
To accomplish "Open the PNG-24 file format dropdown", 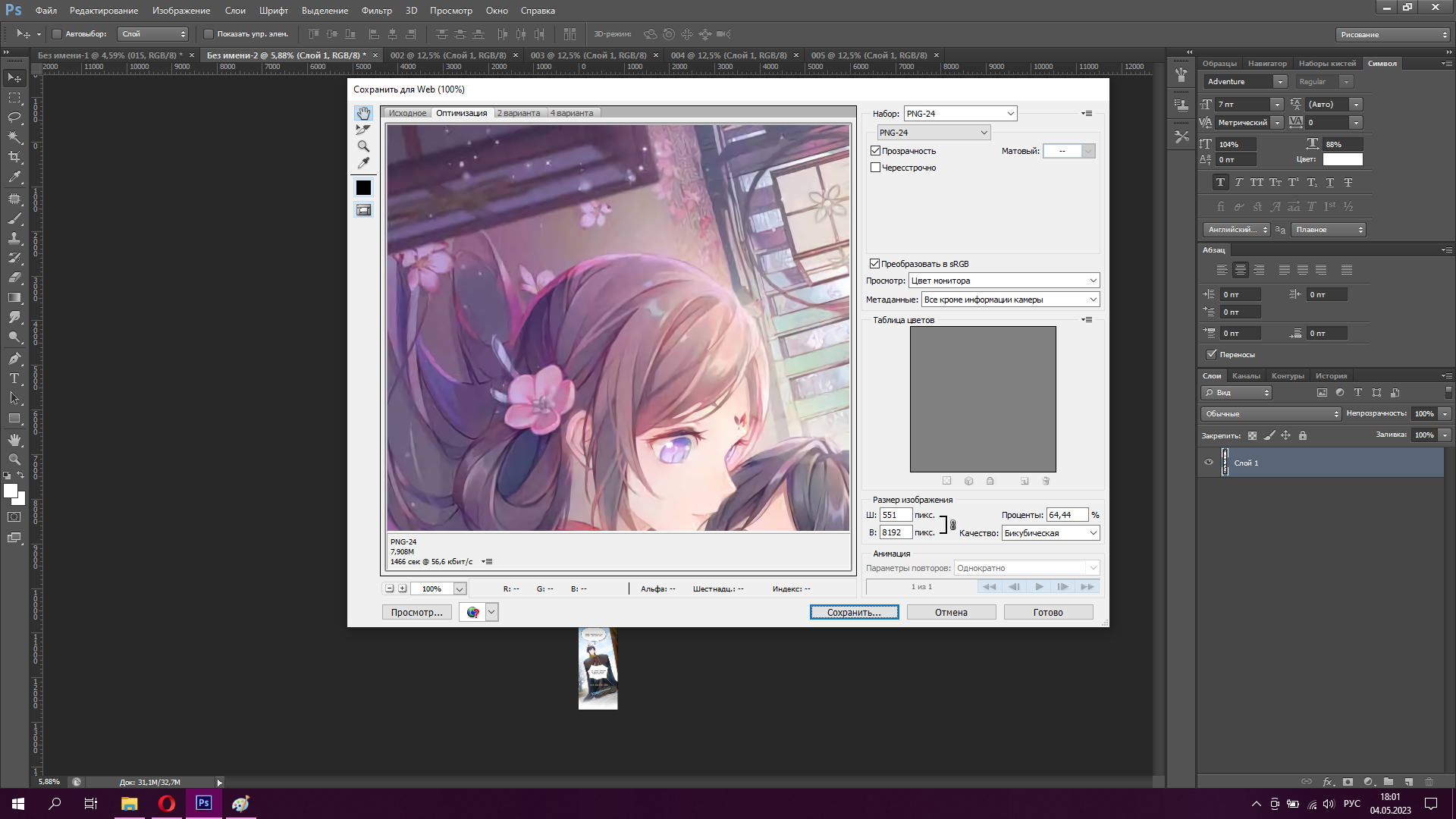I will [934, 133].
